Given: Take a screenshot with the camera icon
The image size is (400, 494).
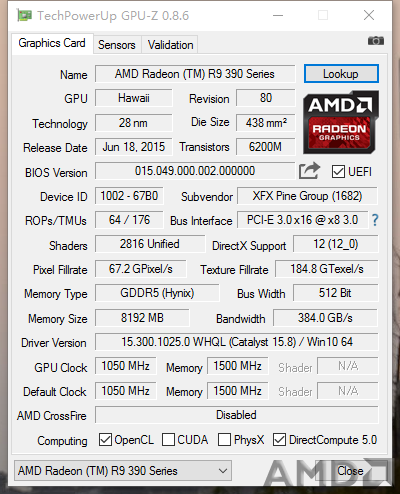Looking at the screenshot, I should [x=376, y=41].
